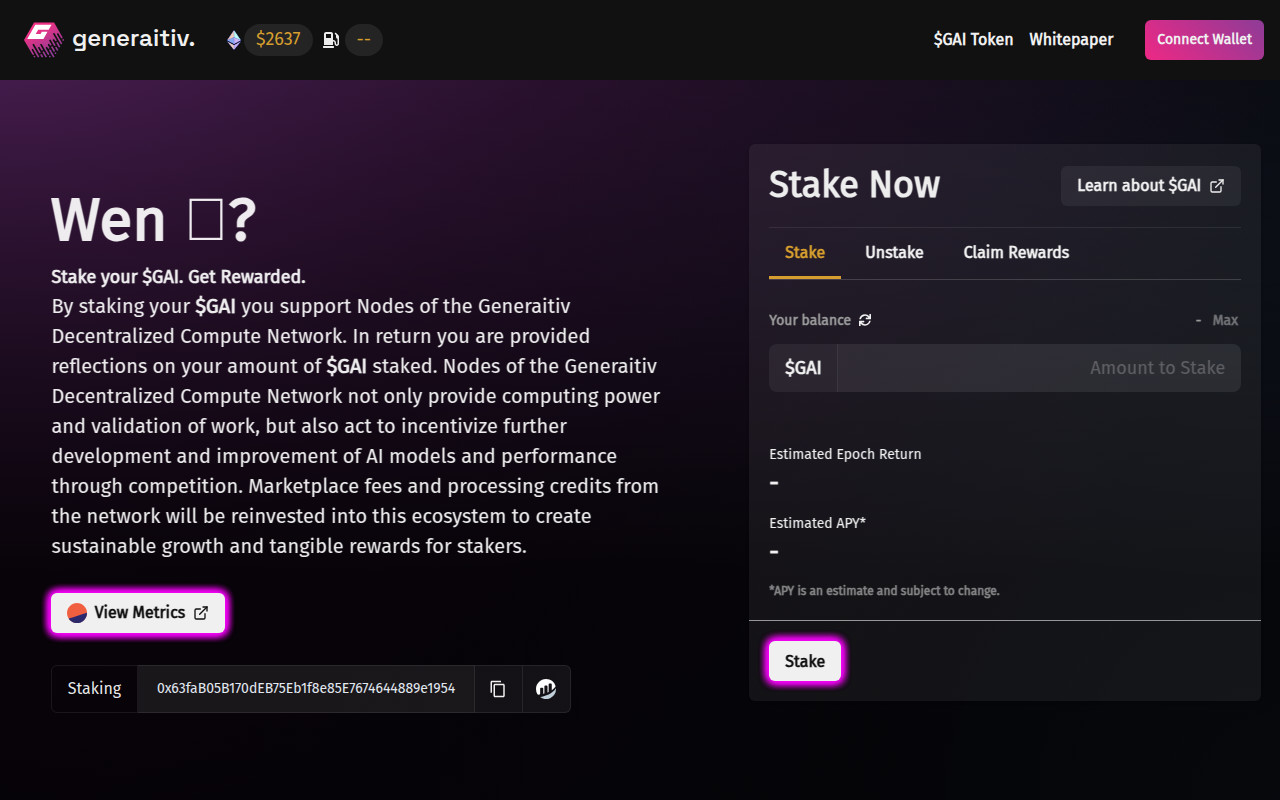Screen dimensions: 1280x800
Task: Refresh your balance with the refresh icon
Action: pyautogui.click(x=865, y=320)
